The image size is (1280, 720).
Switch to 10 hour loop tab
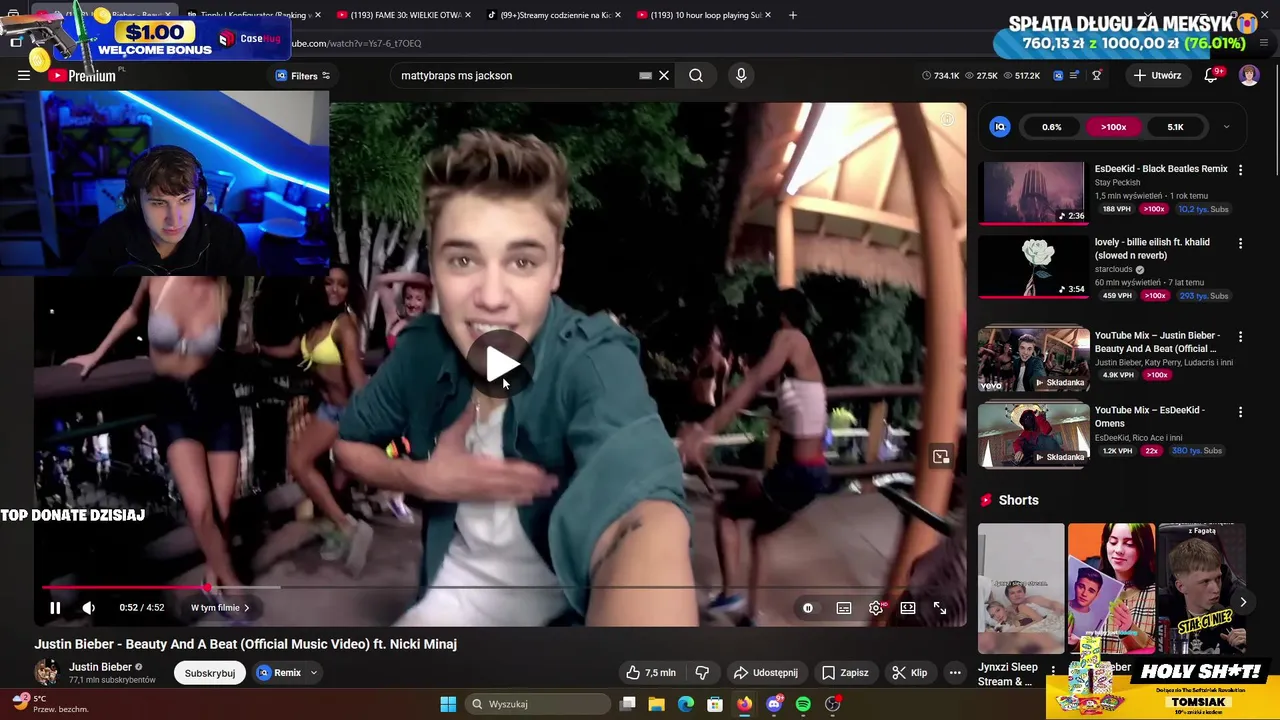705,15
